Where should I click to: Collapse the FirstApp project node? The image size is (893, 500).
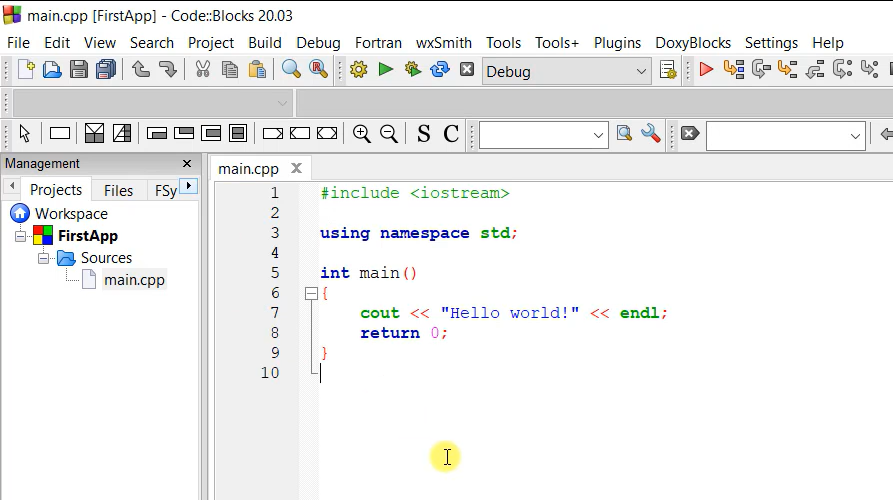point(21,236)
